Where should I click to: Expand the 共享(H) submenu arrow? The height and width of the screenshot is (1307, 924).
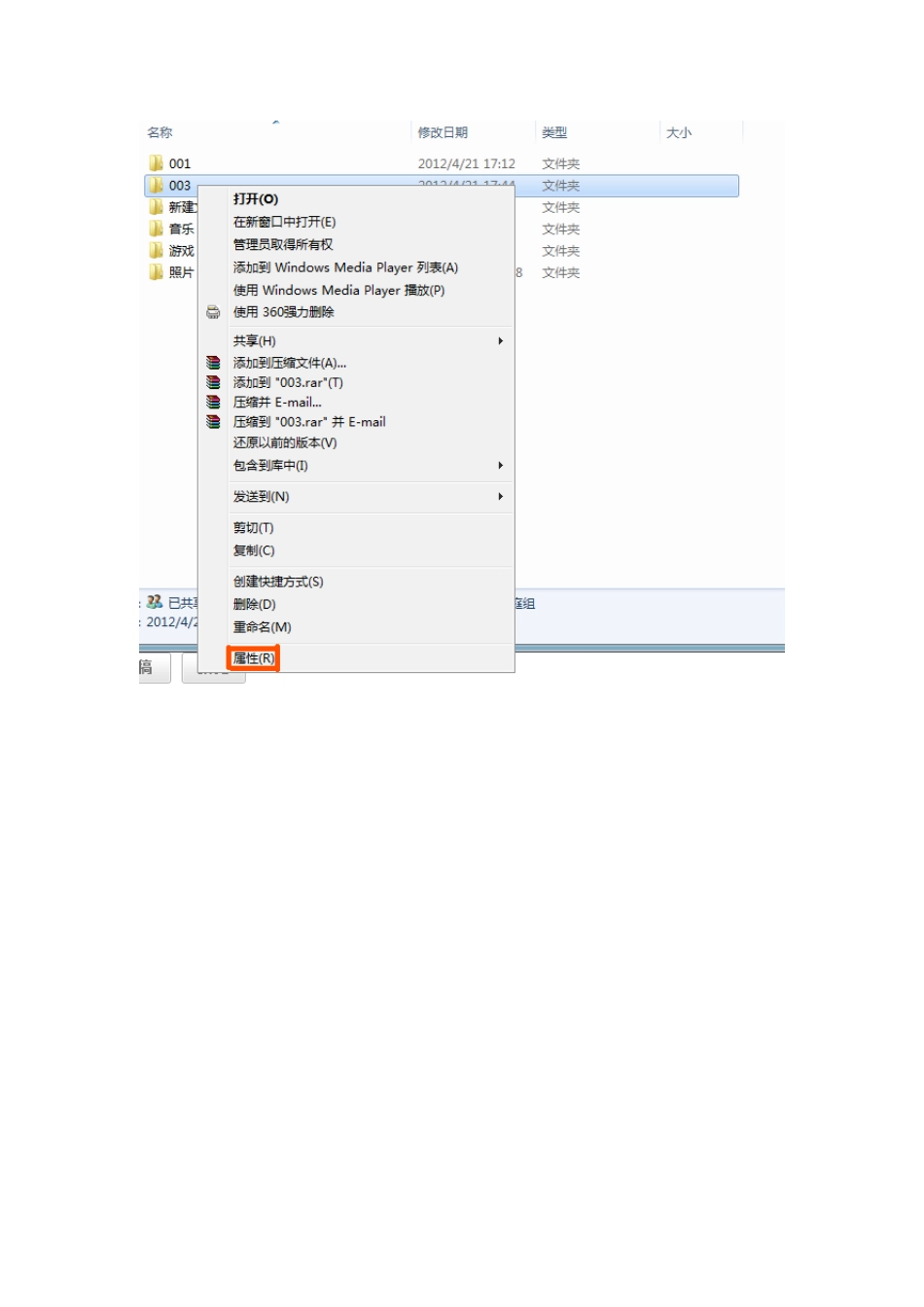click(501, 341)
